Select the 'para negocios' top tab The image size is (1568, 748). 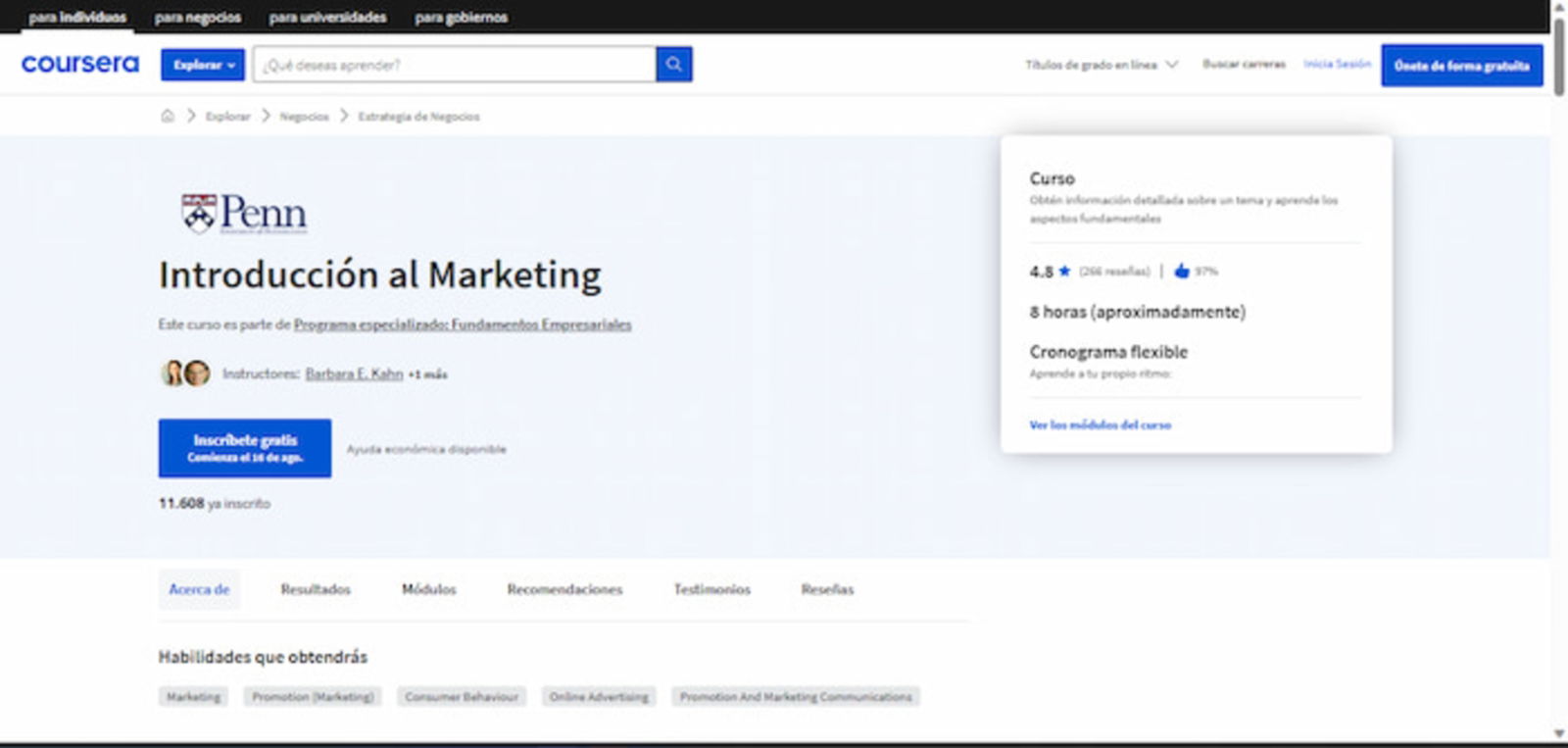[198, 17]
